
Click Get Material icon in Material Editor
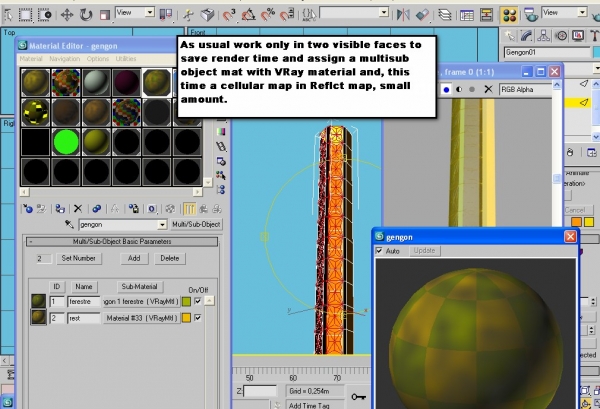(x=28, y=209)
